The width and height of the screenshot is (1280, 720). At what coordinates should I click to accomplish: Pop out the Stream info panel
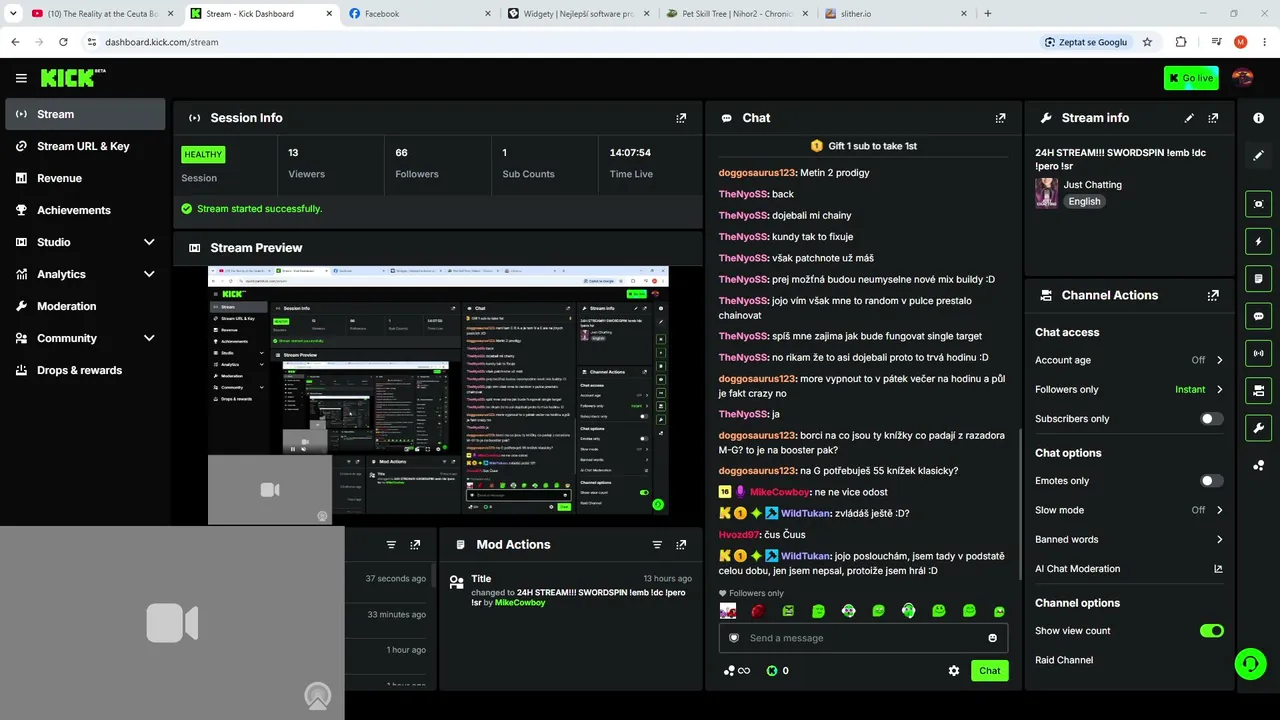(x=1213, y=118)
